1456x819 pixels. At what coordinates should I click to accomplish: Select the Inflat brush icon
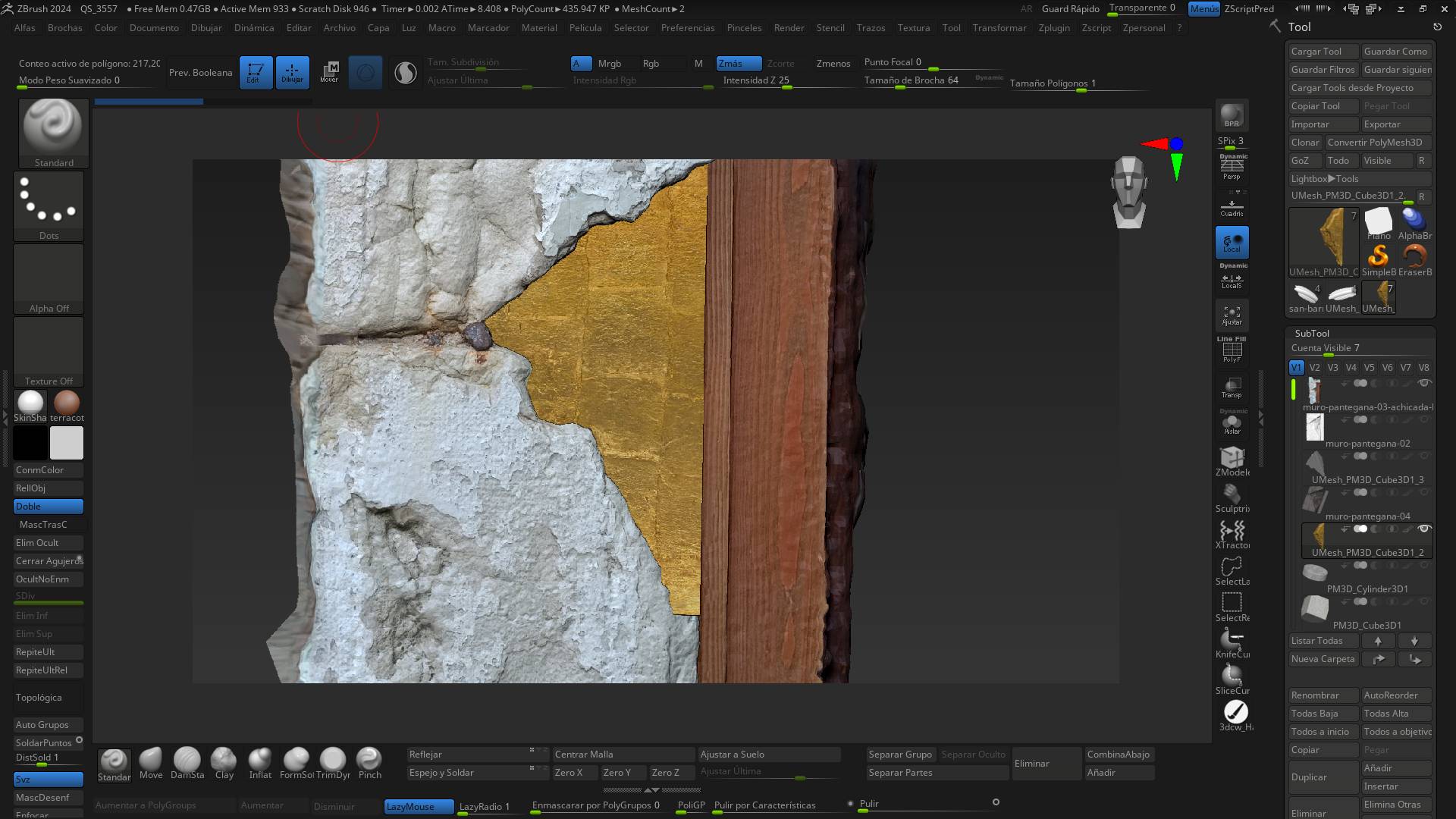point(260,759)
